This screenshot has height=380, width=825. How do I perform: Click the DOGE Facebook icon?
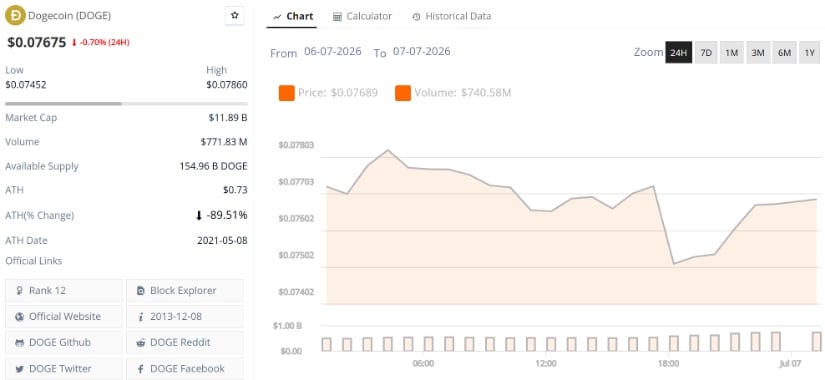coord(140,369)
